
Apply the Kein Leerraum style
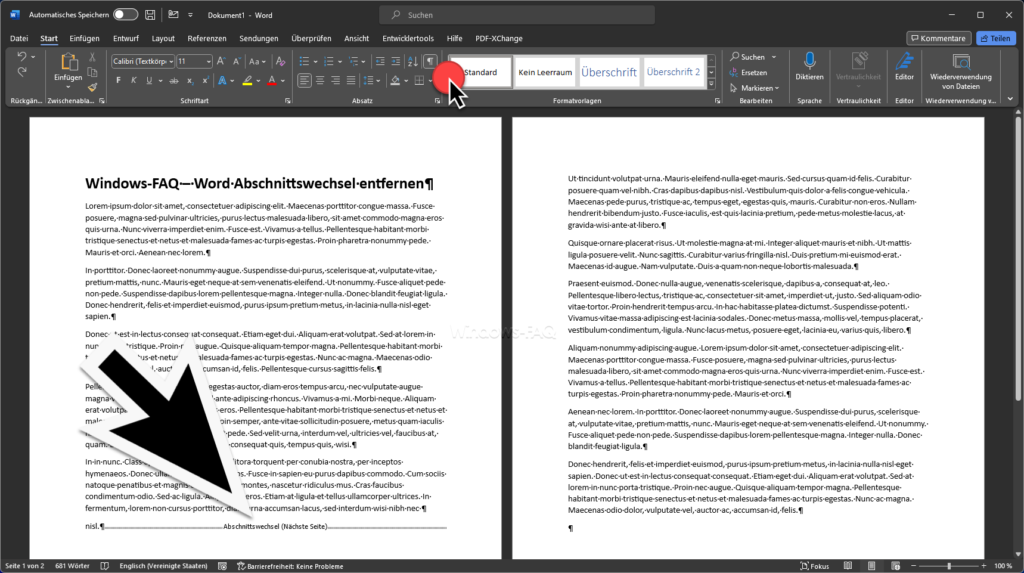coord(545,73)
